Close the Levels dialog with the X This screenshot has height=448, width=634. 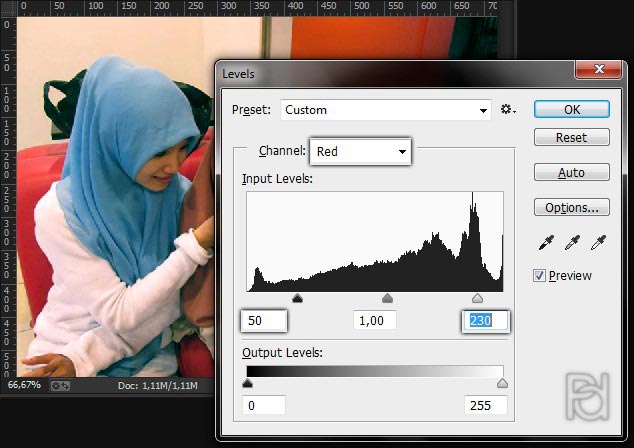tap(600, 71)
